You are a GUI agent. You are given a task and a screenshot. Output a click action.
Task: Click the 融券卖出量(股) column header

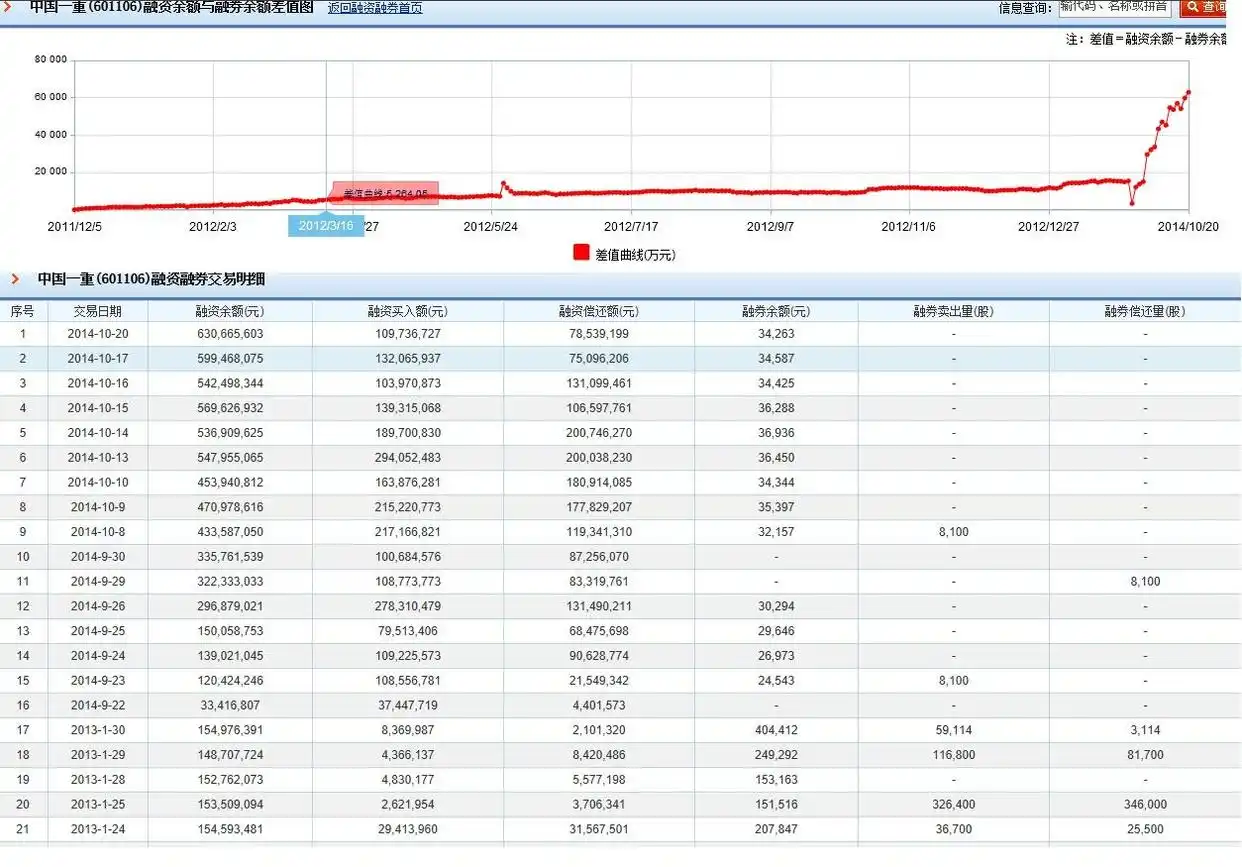click(953, 311)
